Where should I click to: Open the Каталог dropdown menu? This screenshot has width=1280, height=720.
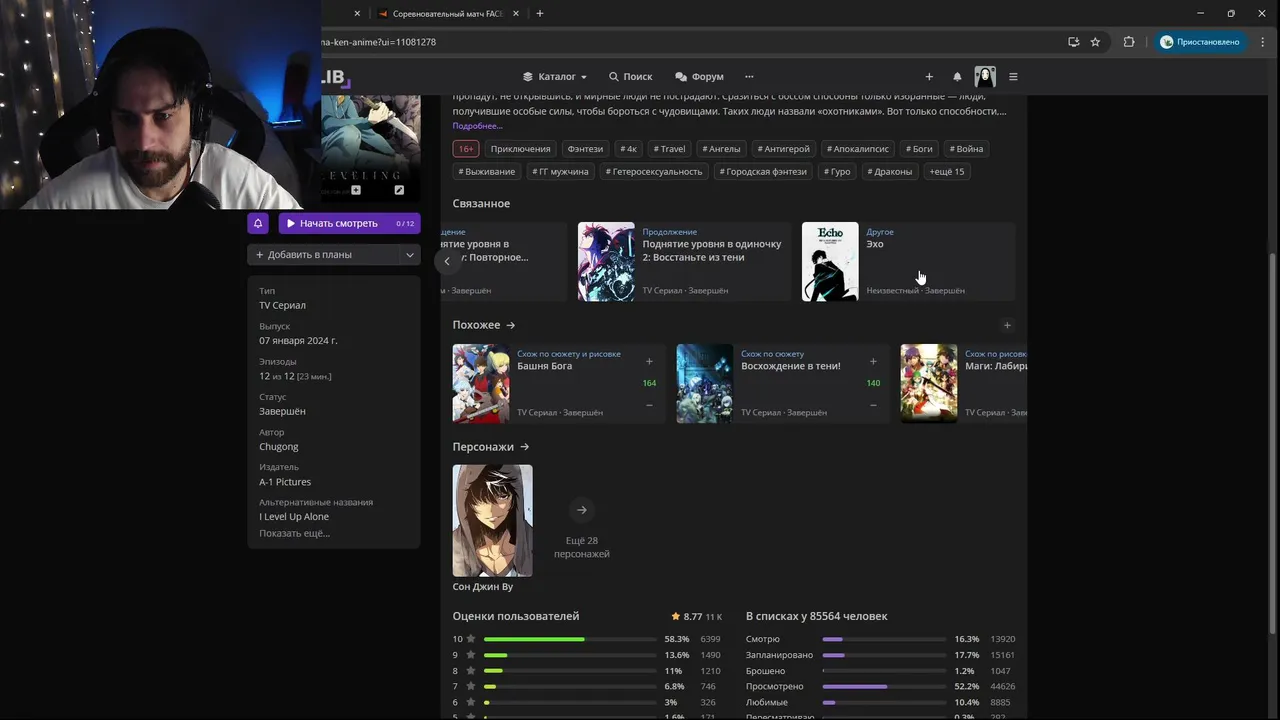(x=555, y=77)
